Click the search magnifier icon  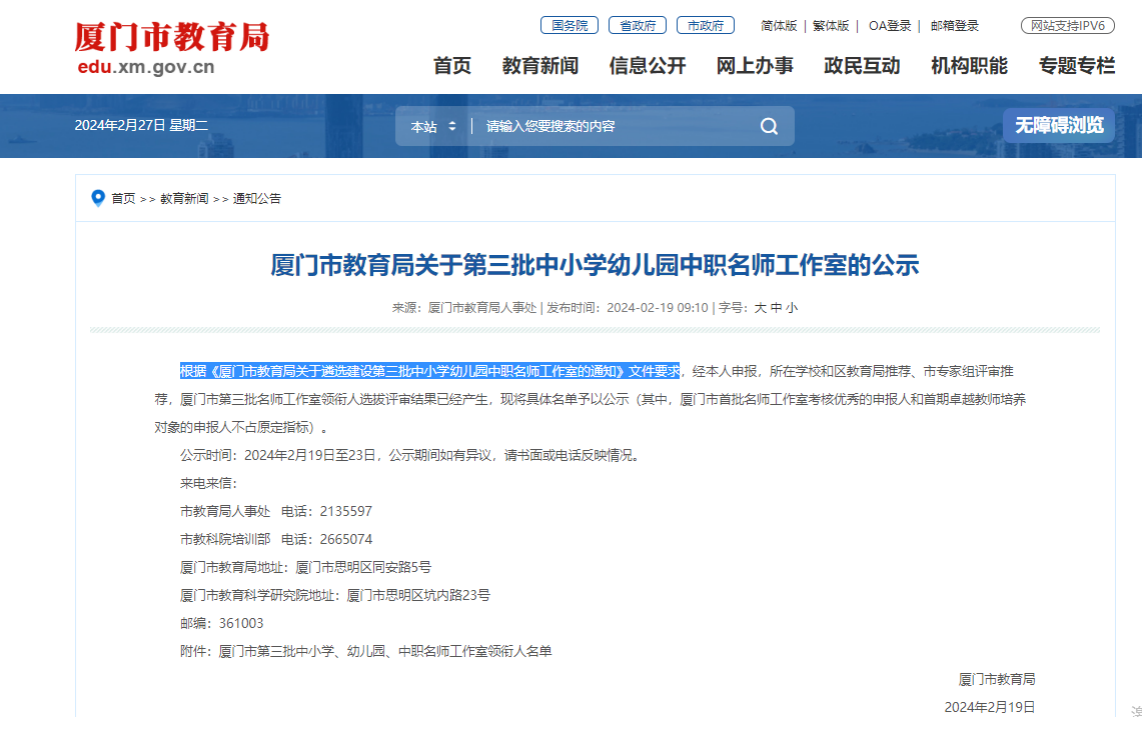tap(769, 126)
